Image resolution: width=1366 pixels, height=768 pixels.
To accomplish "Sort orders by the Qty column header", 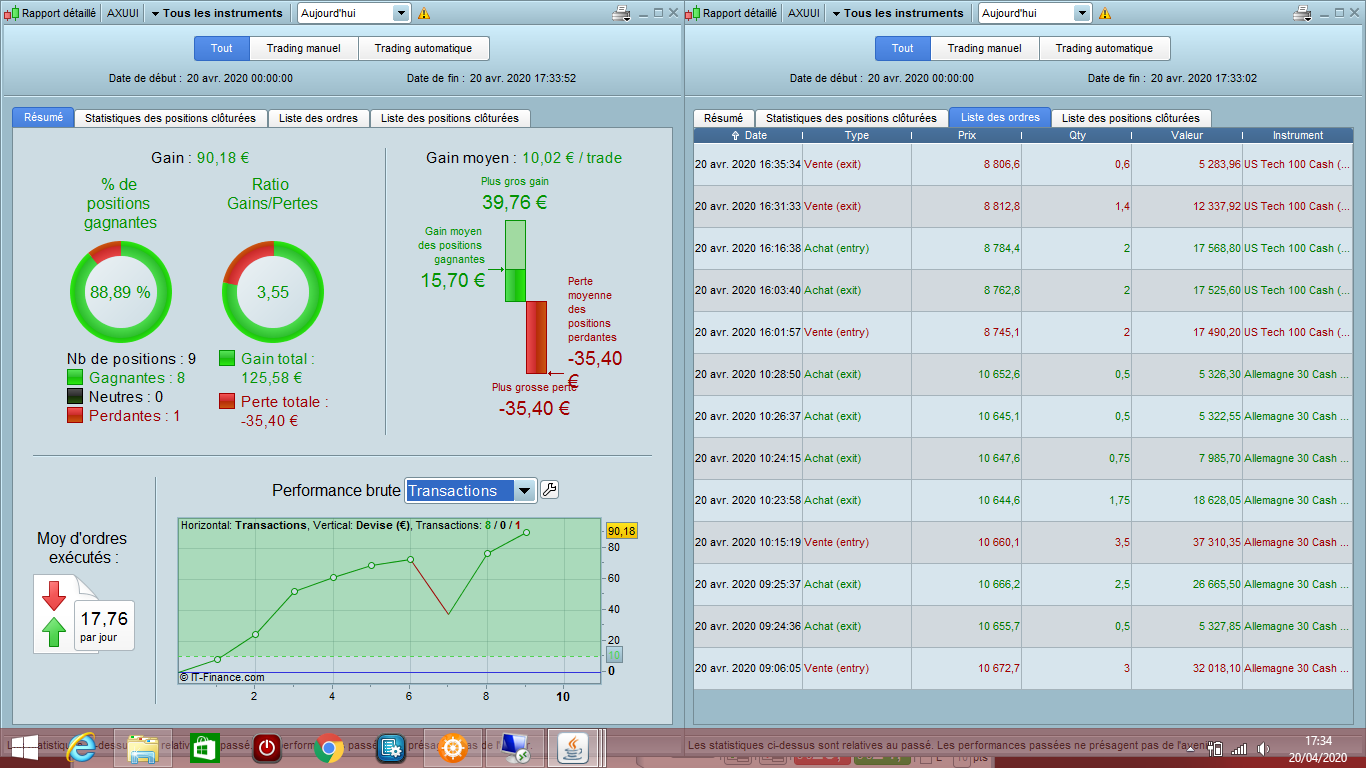I will coord(1077,136).
